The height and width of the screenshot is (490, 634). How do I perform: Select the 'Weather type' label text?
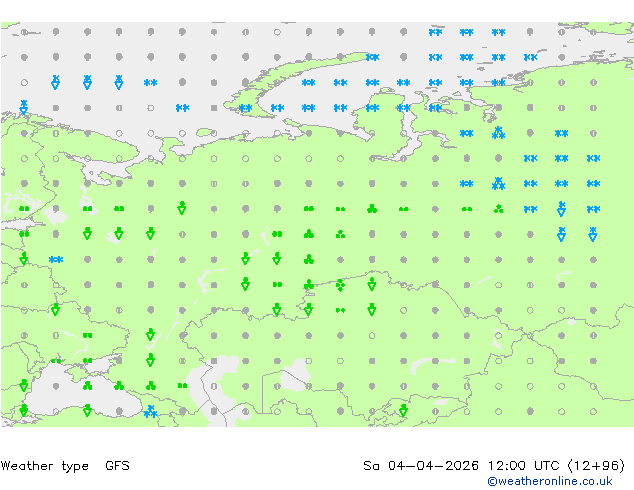tap(44, 466)
